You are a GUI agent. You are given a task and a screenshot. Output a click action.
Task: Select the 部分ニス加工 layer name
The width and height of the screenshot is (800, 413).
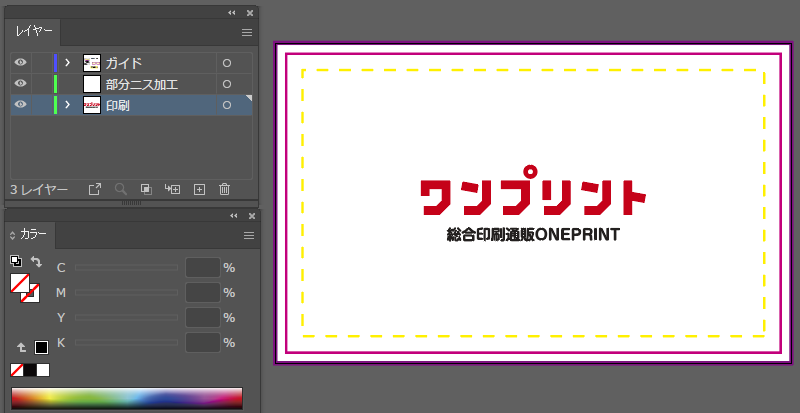(142, 84)
